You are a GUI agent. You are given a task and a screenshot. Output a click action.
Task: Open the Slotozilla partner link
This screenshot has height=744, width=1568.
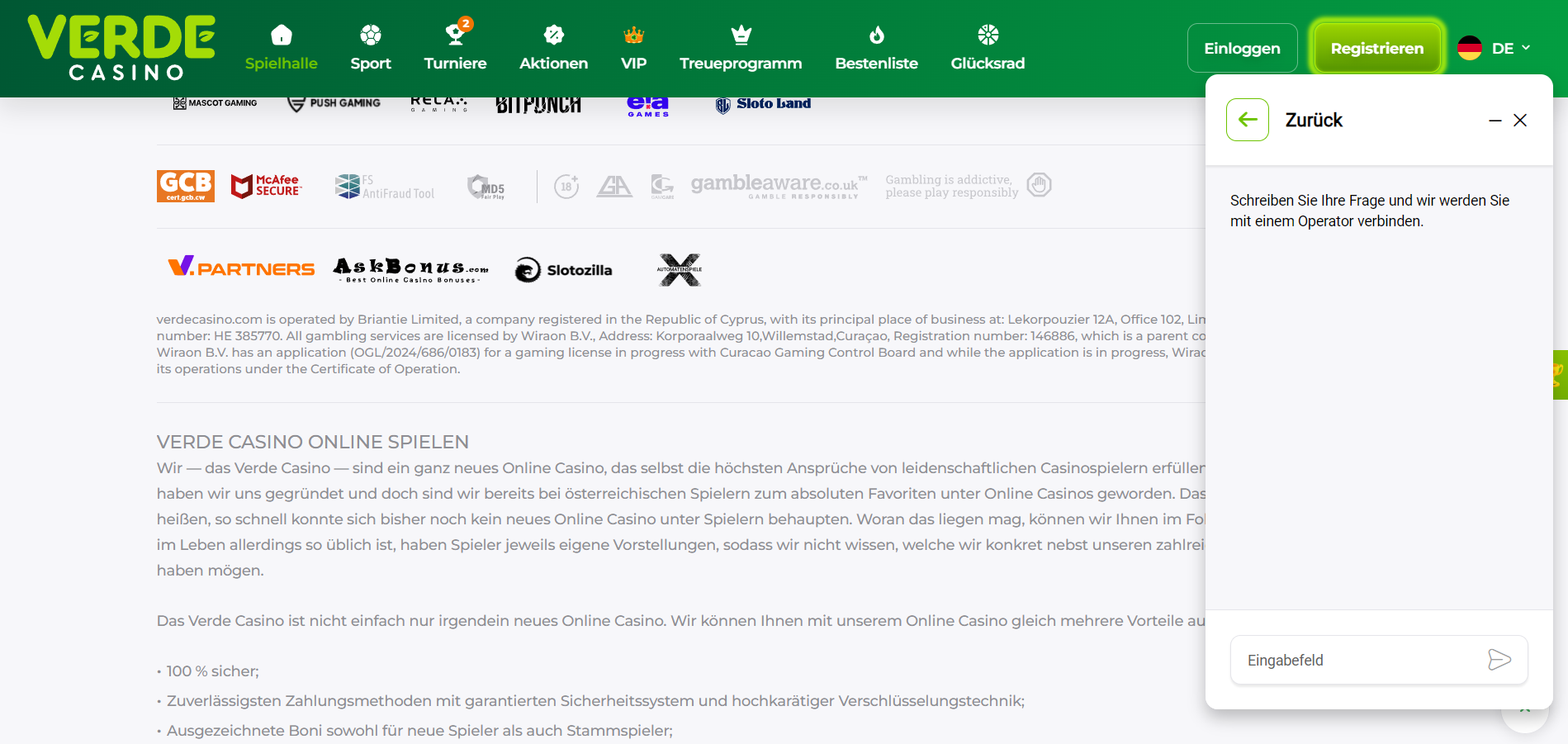coord(563,270)
